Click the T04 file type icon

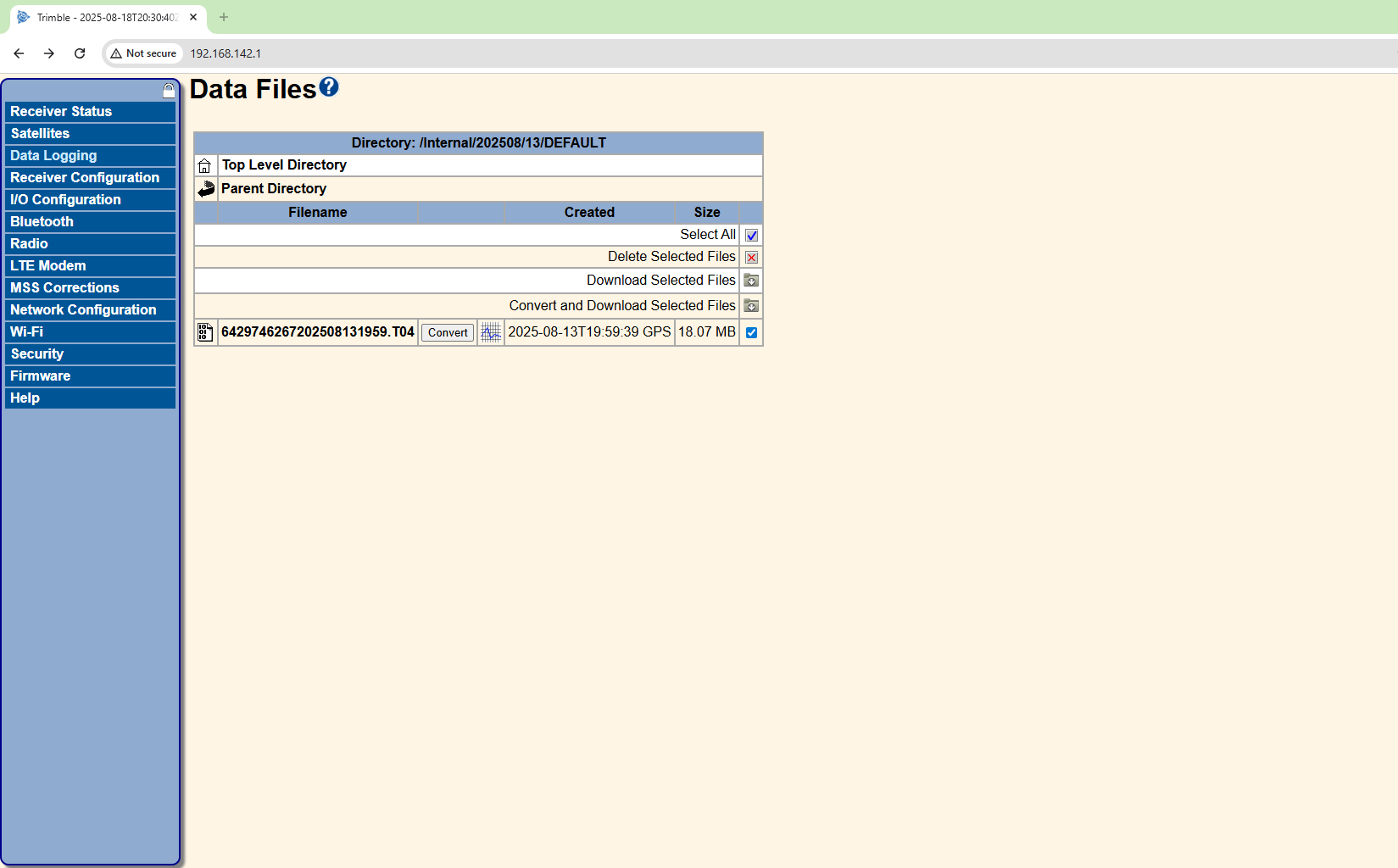point(205,332)
